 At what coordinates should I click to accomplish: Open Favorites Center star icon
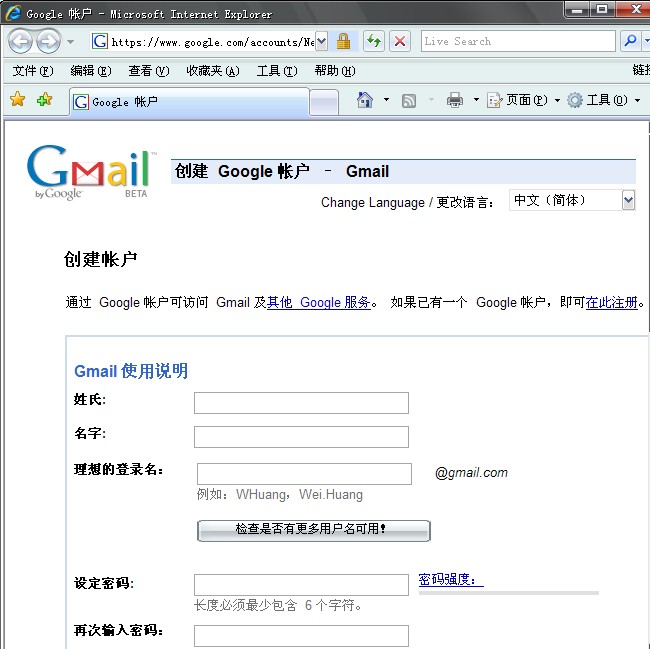coord(17,100)
